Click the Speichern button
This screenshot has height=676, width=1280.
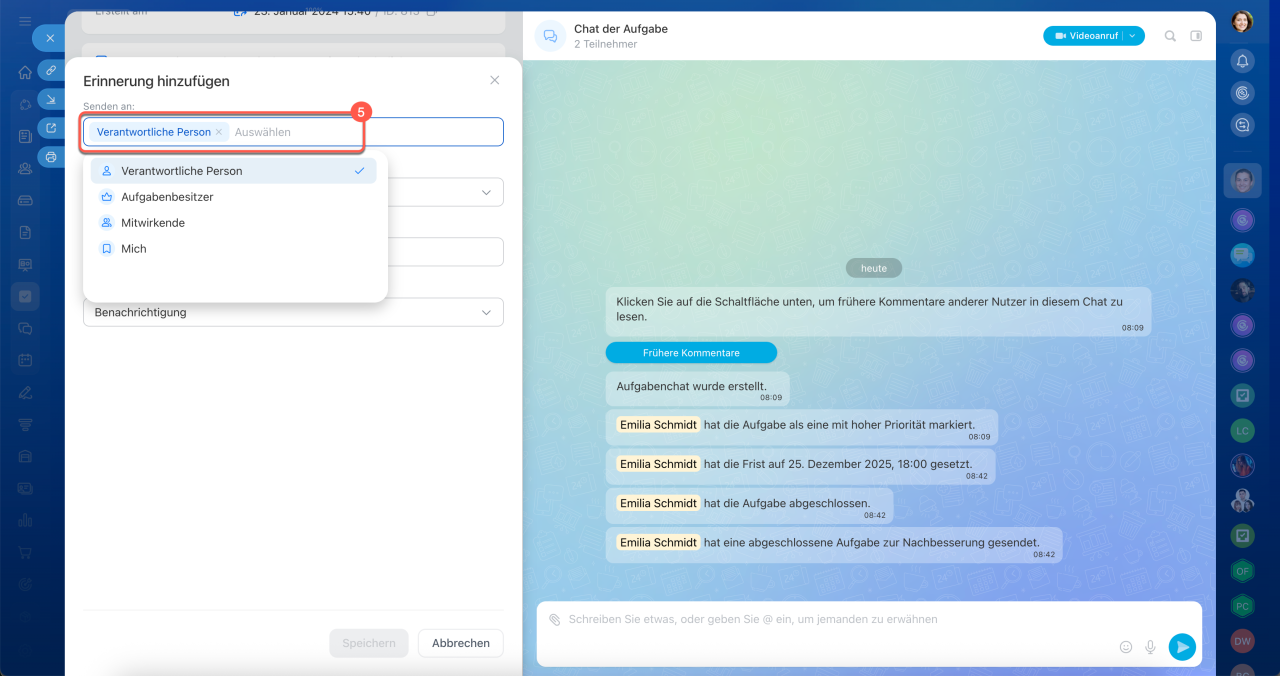[369, 643]
